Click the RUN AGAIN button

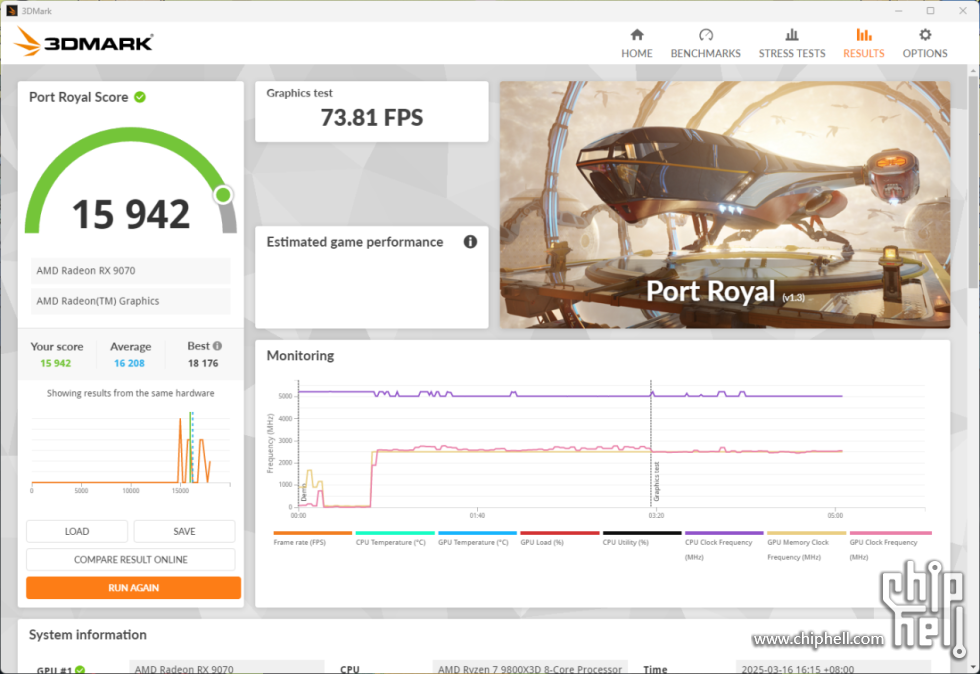tap(133, 587)
